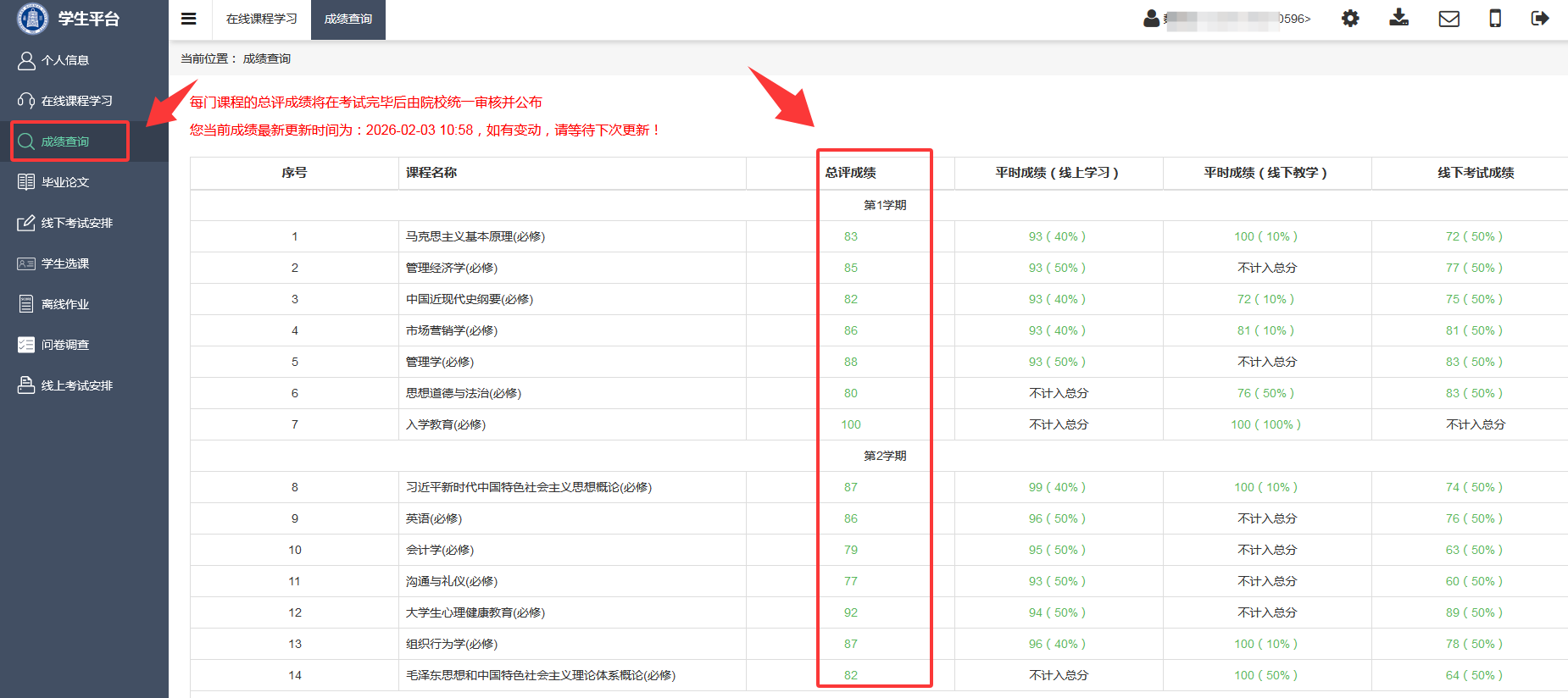Navigate to 学生选课
This screenshot has width=1568, height=698.
(65, 263)
